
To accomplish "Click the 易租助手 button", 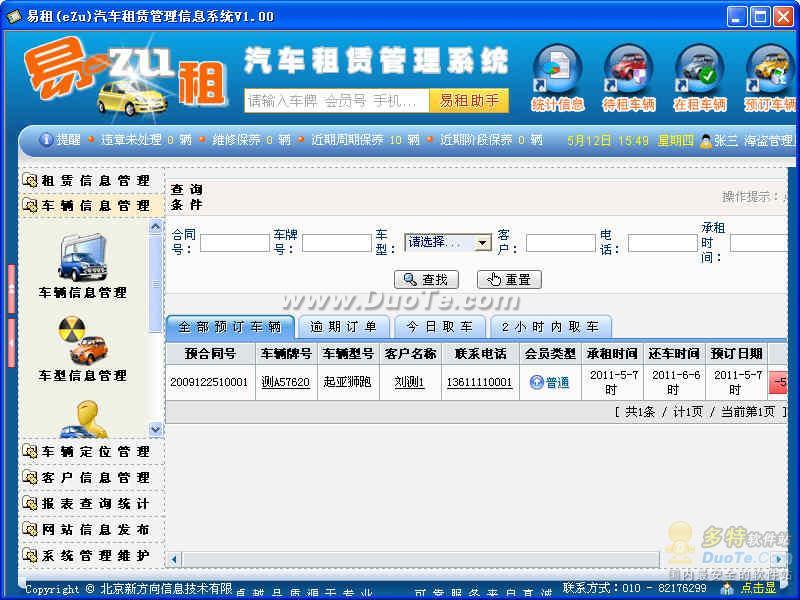I will [x=468, y=101].
